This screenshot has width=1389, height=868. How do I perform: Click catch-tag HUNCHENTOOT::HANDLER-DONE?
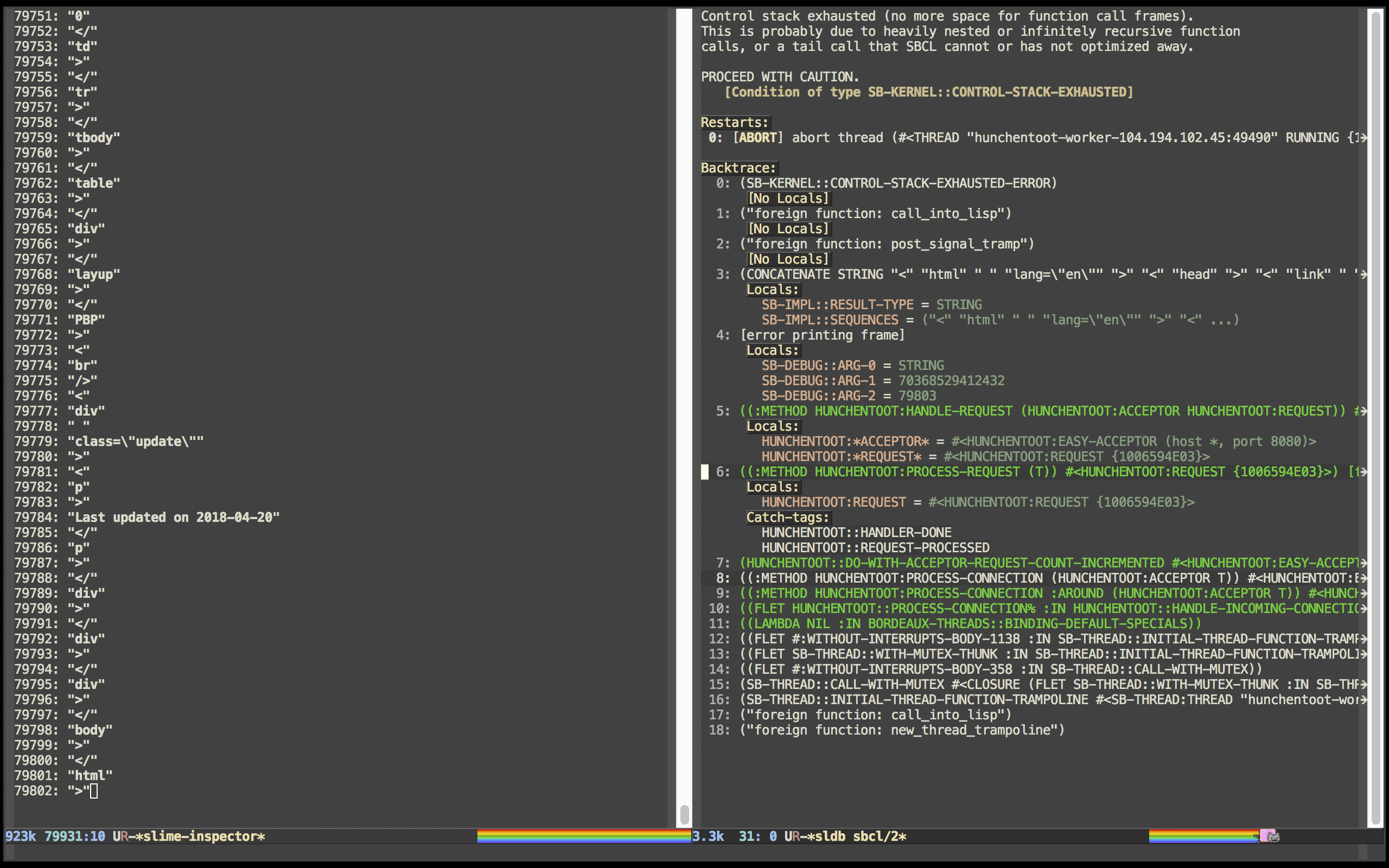[x=856, y=533]
